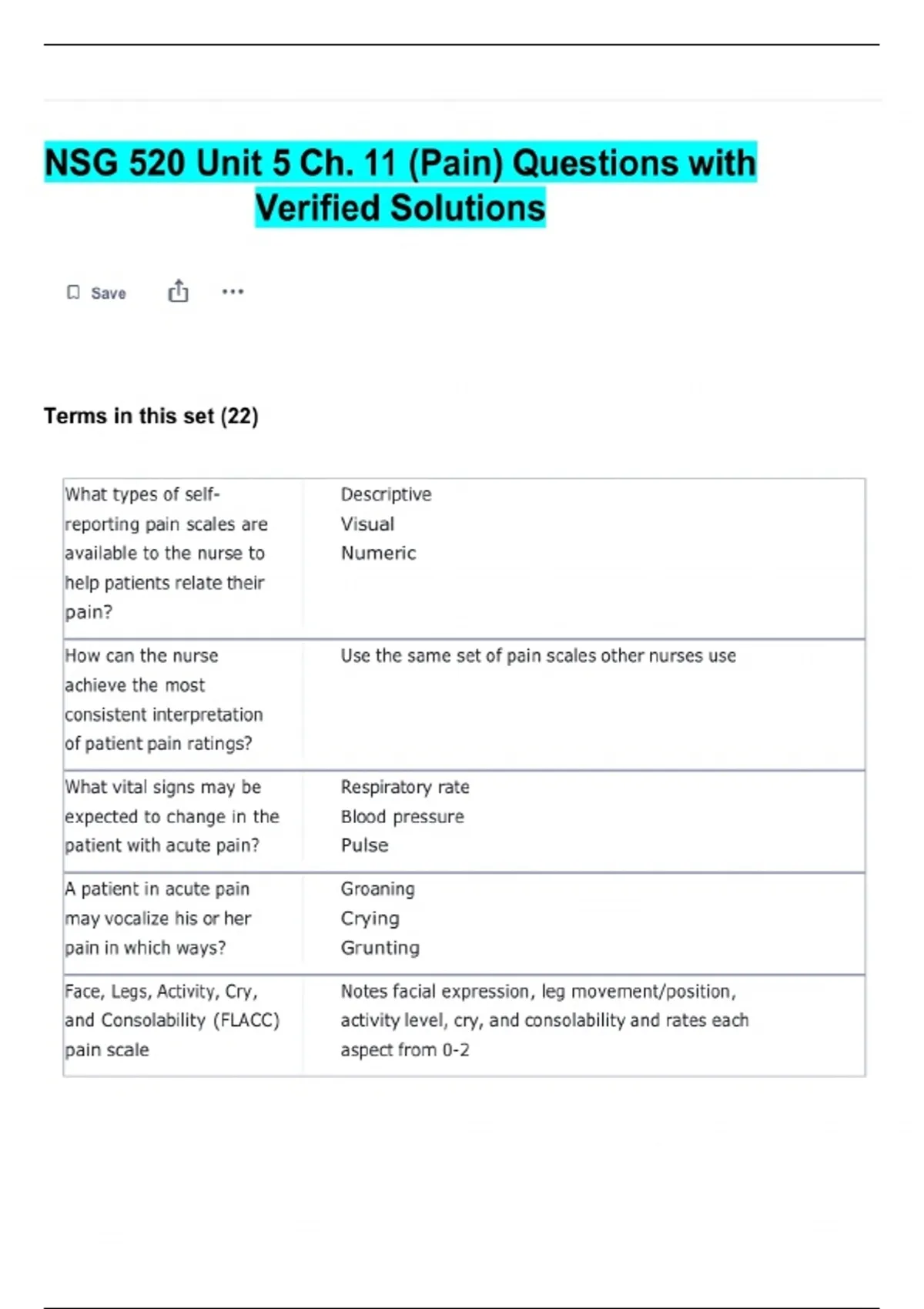This screenshot has height=1309, width=924.
Task: Click the 'Verified Solutions' highlighted heading
Action: (400, 208)
